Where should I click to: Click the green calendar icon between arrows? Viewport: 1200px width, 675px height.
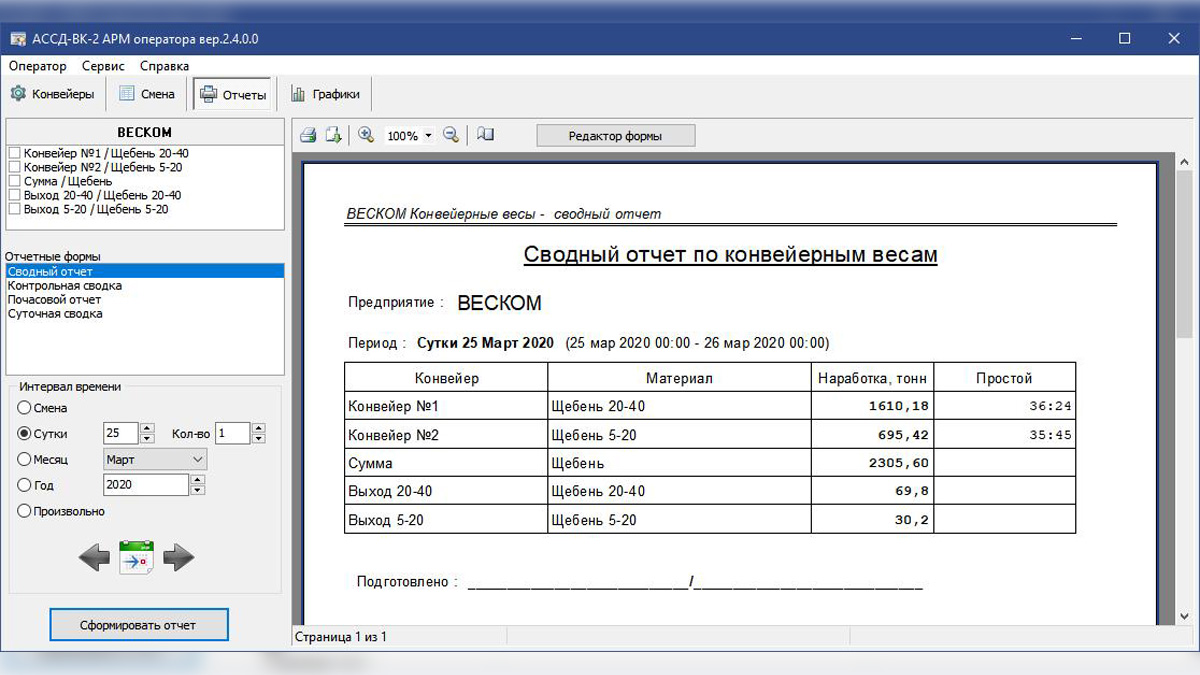point(136,557)
